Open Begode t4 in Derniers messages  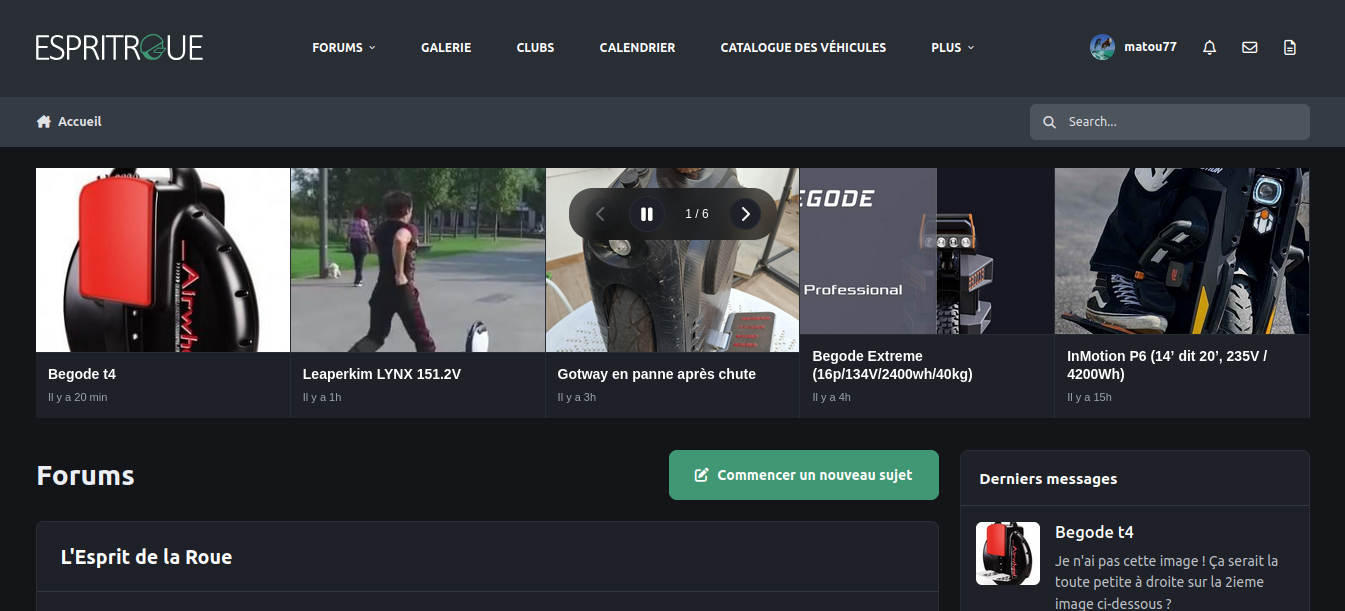1094,532
